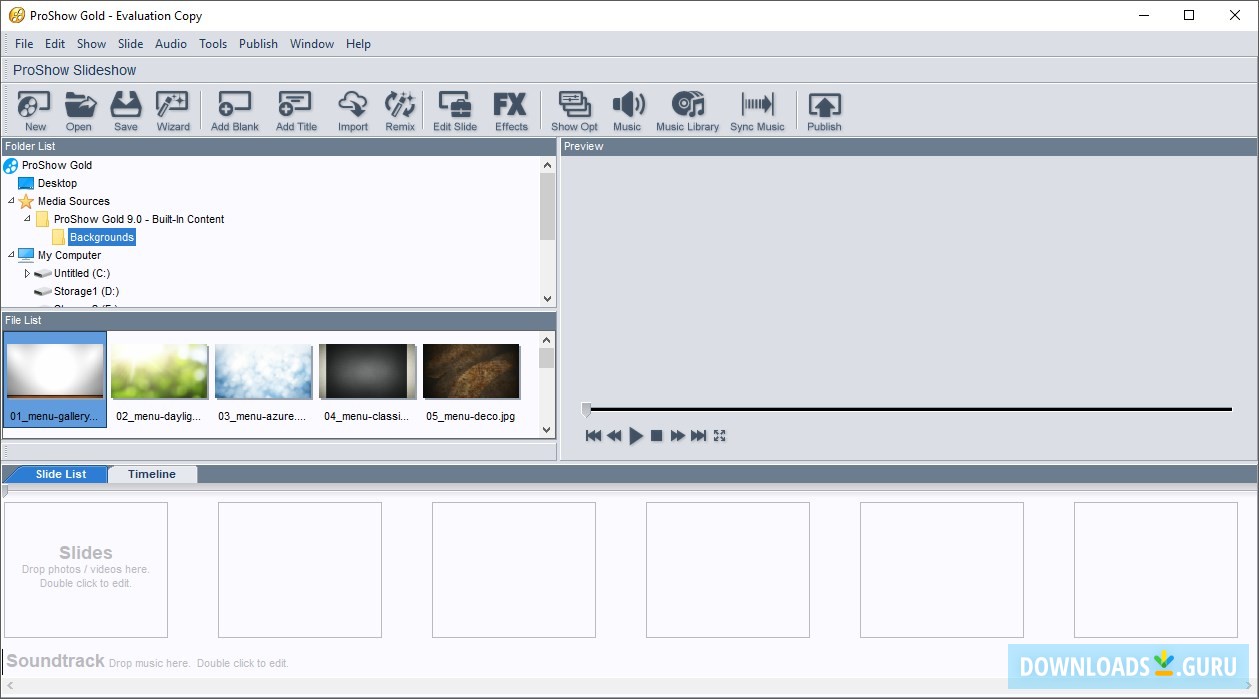
Task: Click the Publish toolbar icon
Action: [824, 110]
